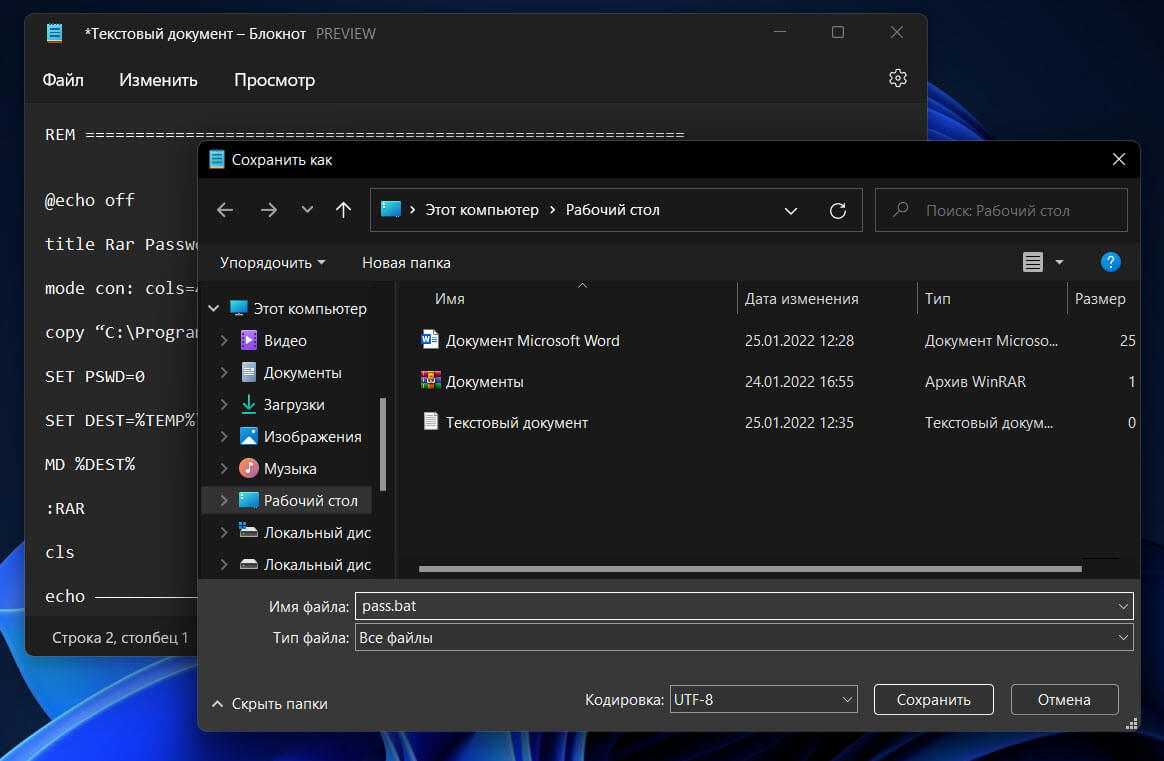Click Рабочий стол in address breadcrumb

[612, 210]
